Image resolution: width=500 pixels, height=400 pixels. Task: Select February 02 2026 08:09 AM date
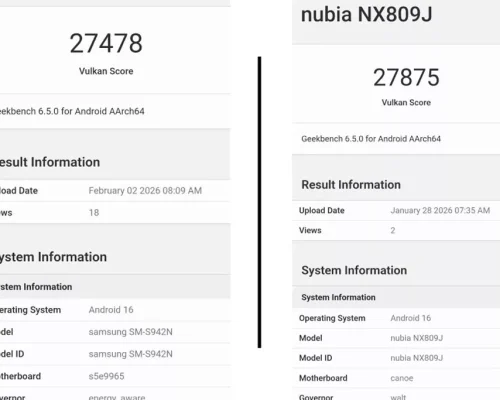(145, 191)
